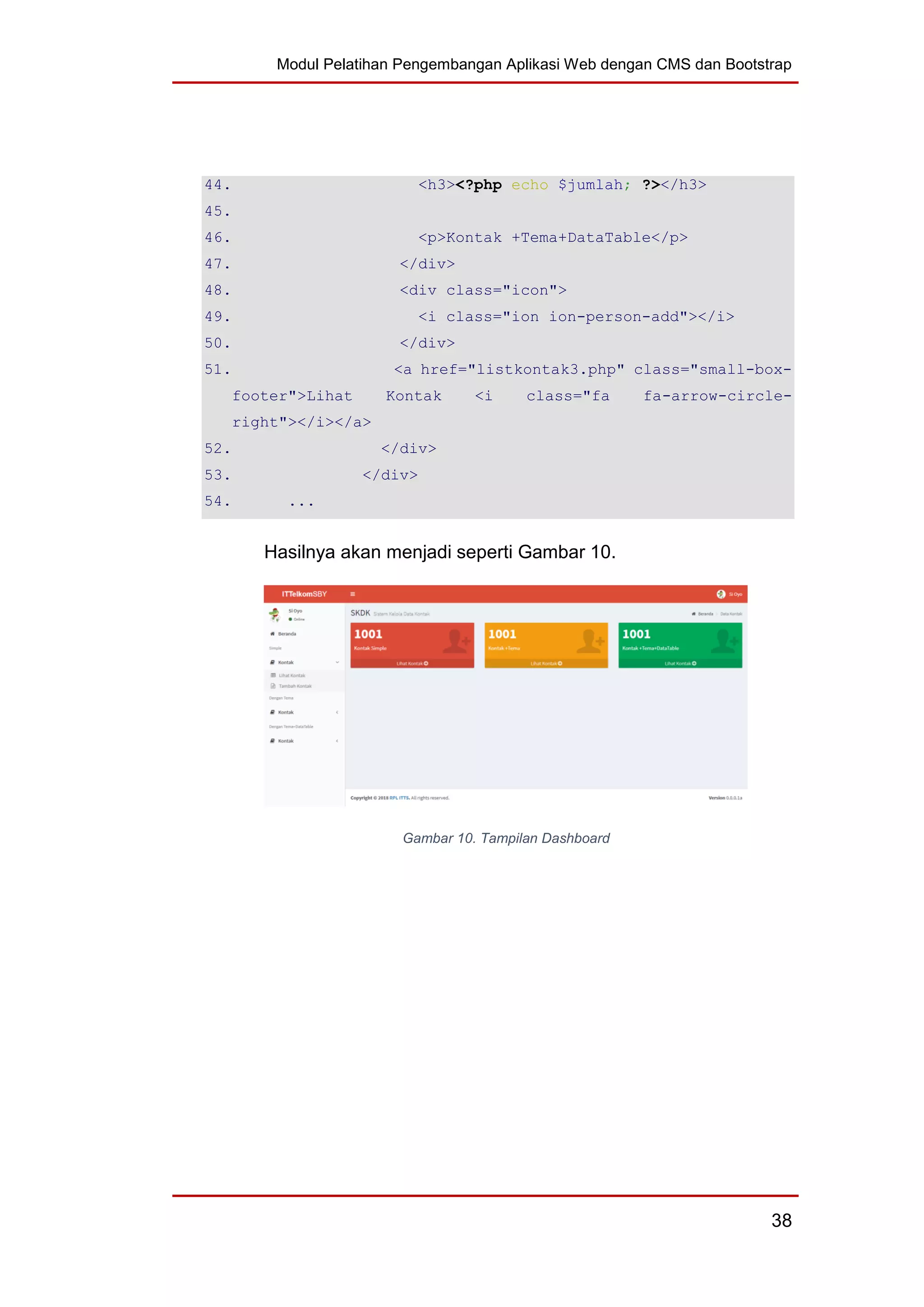Click person-add icon in red box
The image size is (924, 1307).
[457, 641]
